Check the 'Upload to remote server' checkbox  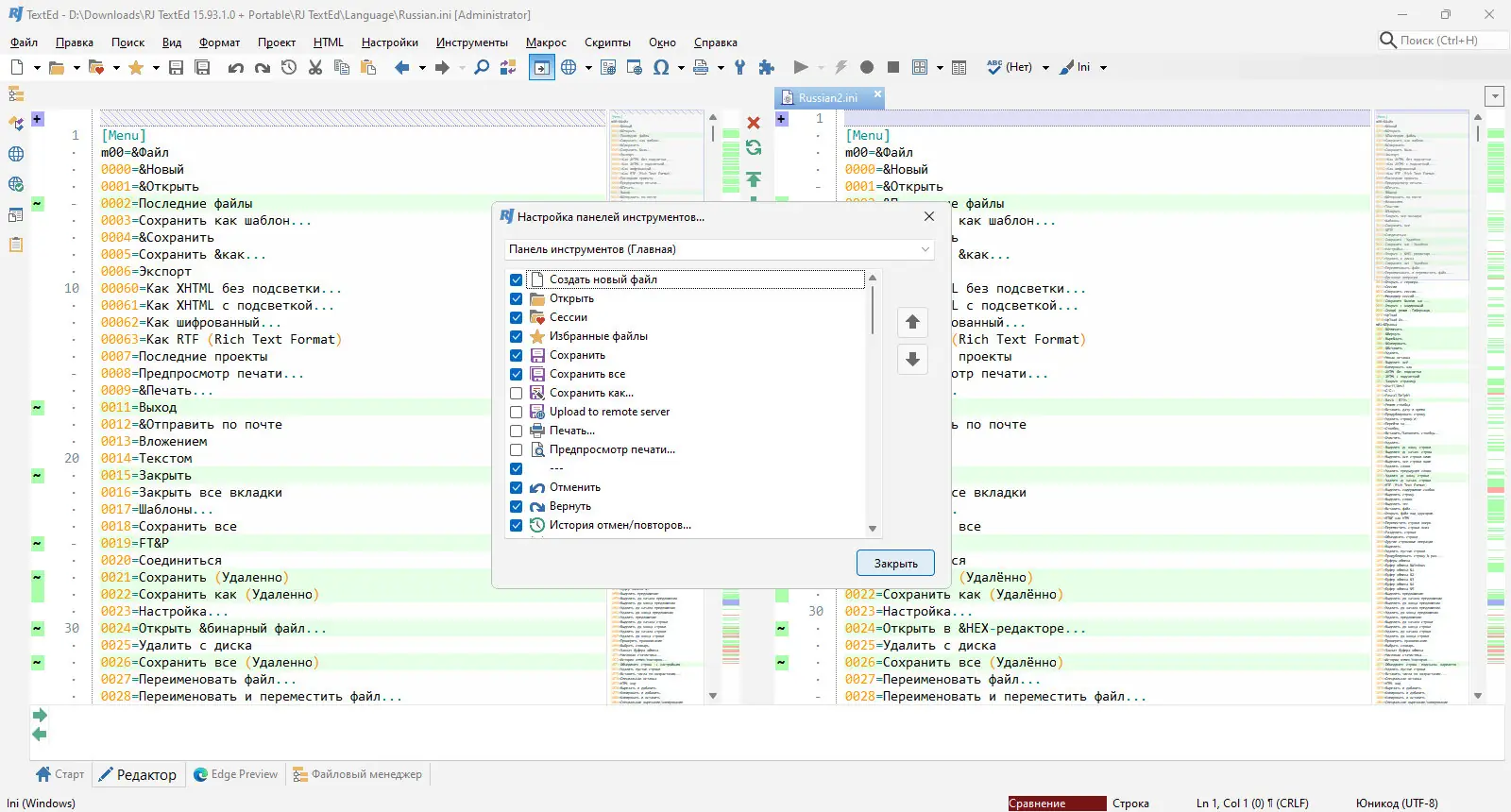coord(516,412)
